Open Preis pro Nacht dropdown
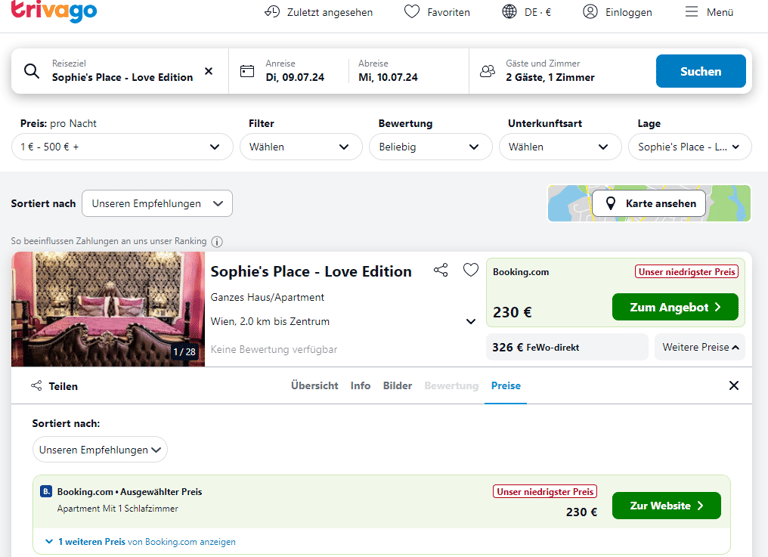The height and width of the screenshot is (557, 768). [122, 146]
